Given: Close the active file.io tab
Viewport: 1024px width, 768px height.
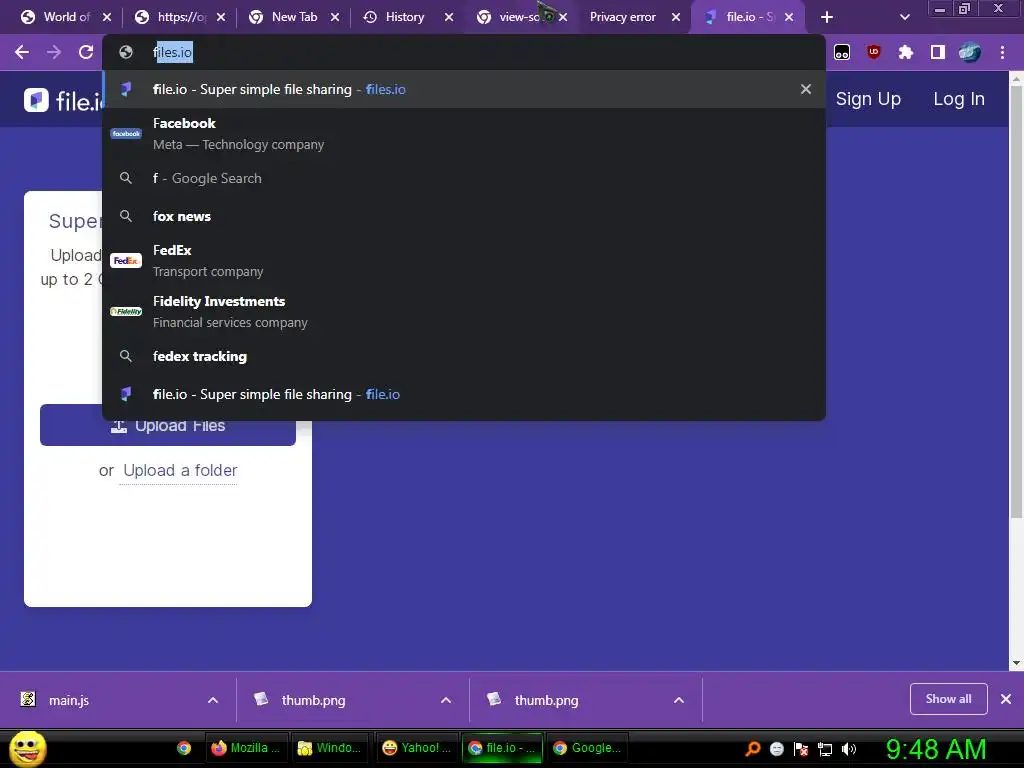Looking at the screenshot, I should 789,17.
